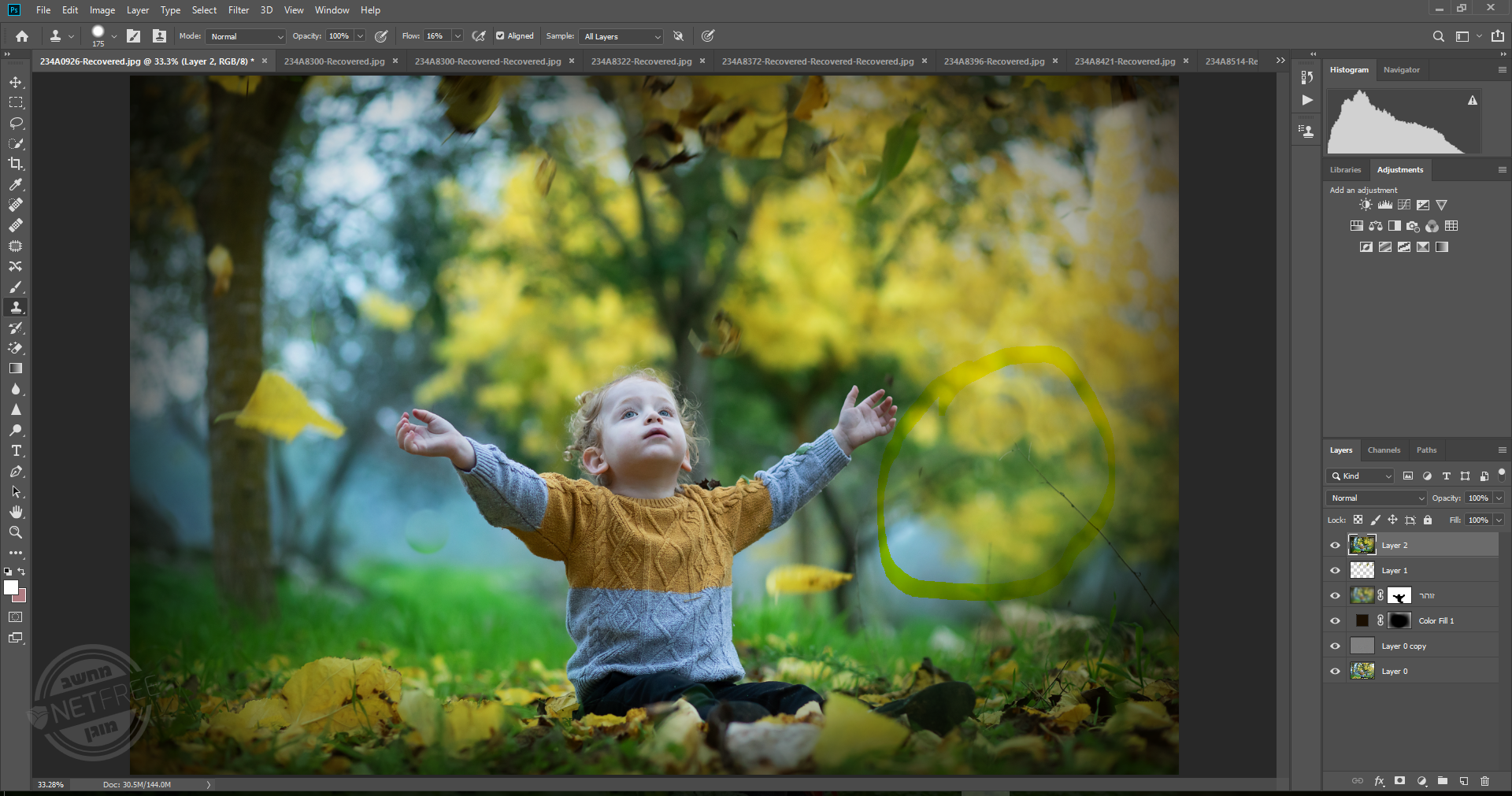Image resolution: width=1512 pixels, height=796 pixels.
Task: Hide Layer 1 visibility
Action: (x=1335, y=571)
